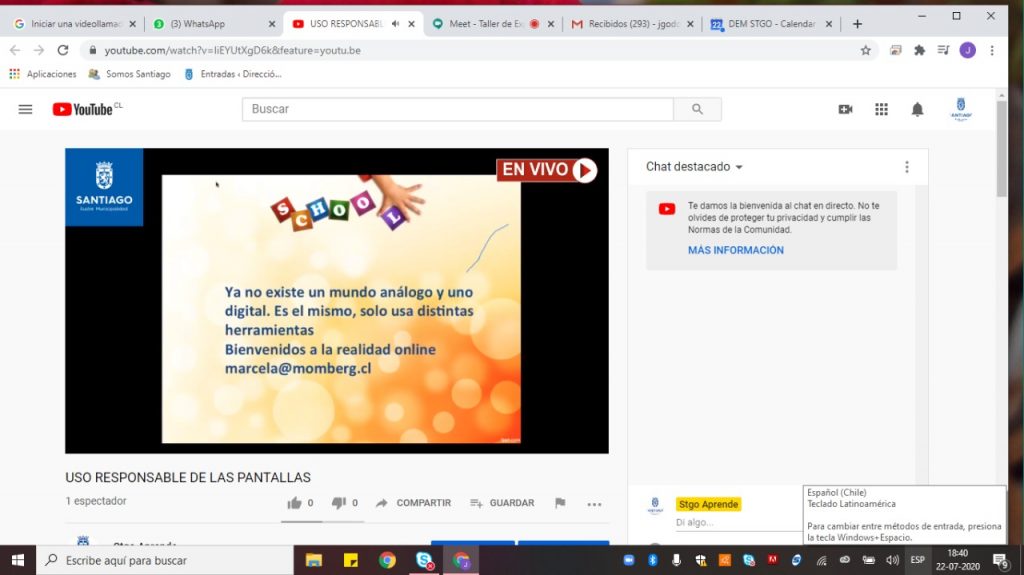Open Skype from the taskbar
Screen dimensions: 1024x575
click(424, 560)
